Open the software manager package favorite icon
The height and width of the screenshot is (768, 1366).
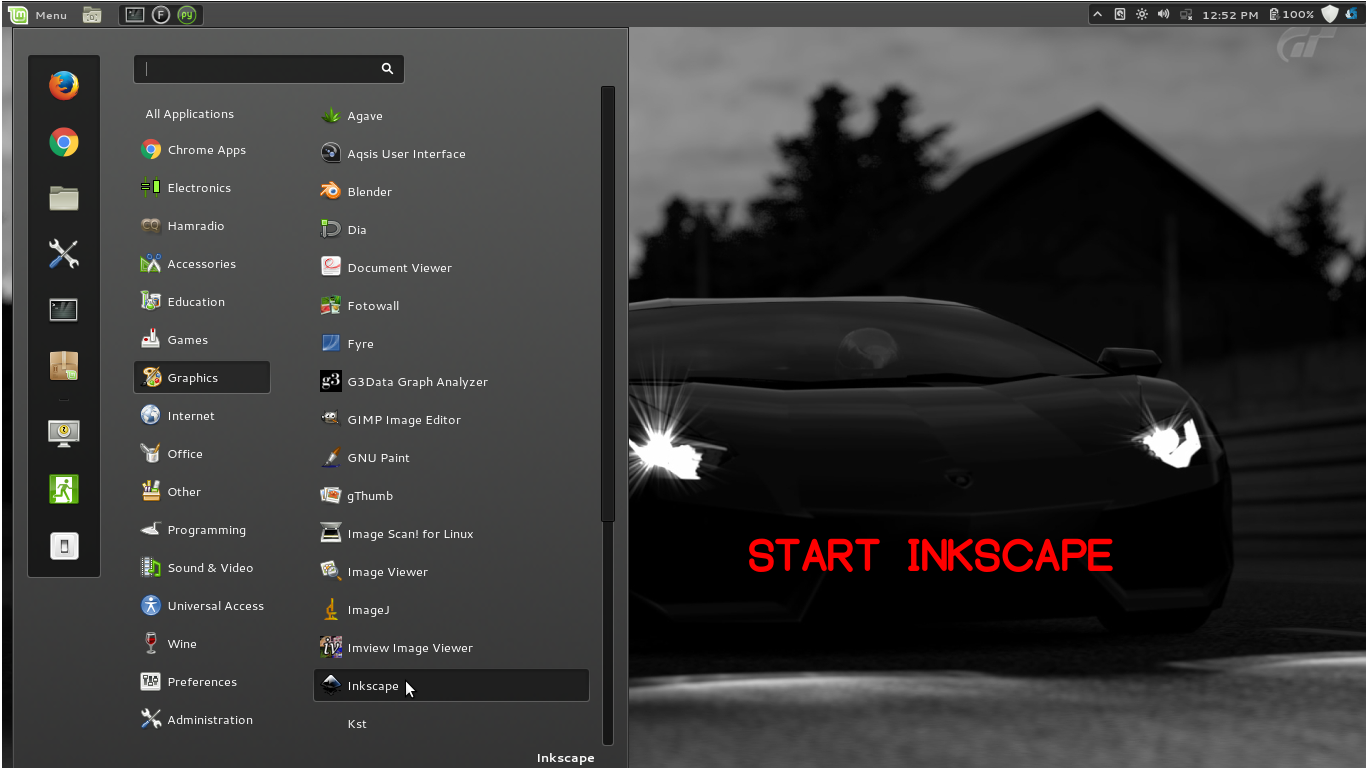pyautogui.click(x=64, y=366)
